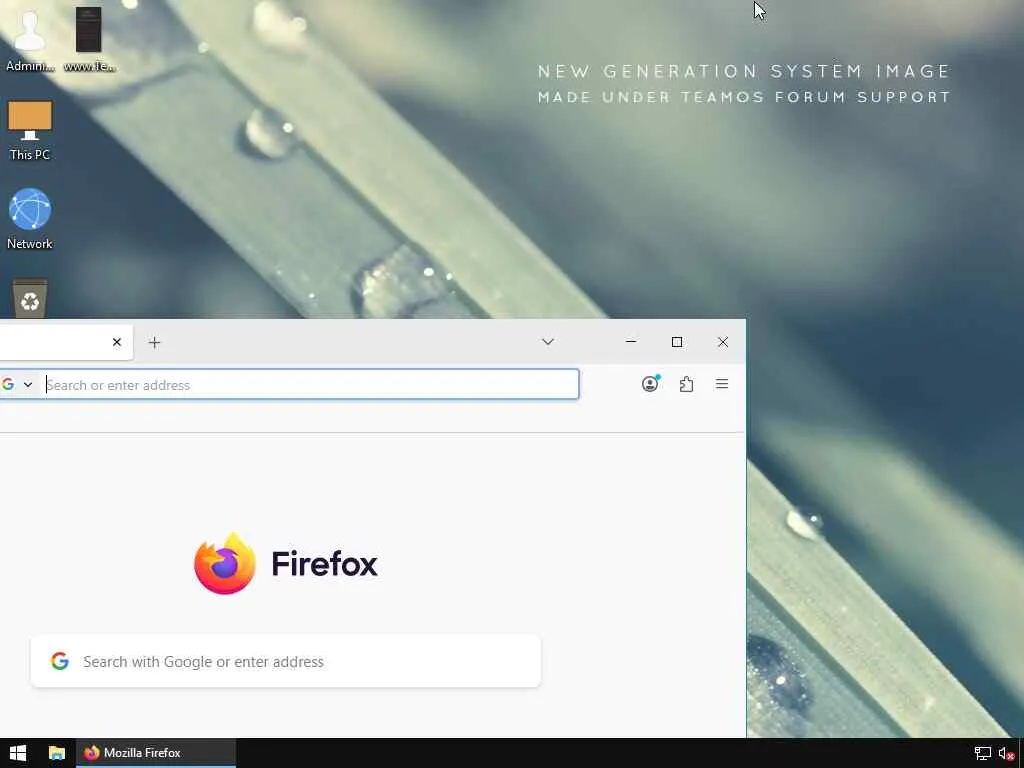Expand the List all tabs chevron
Image resolution: width=1024 pixels, height=768 pixels.
tap(548, 342)
